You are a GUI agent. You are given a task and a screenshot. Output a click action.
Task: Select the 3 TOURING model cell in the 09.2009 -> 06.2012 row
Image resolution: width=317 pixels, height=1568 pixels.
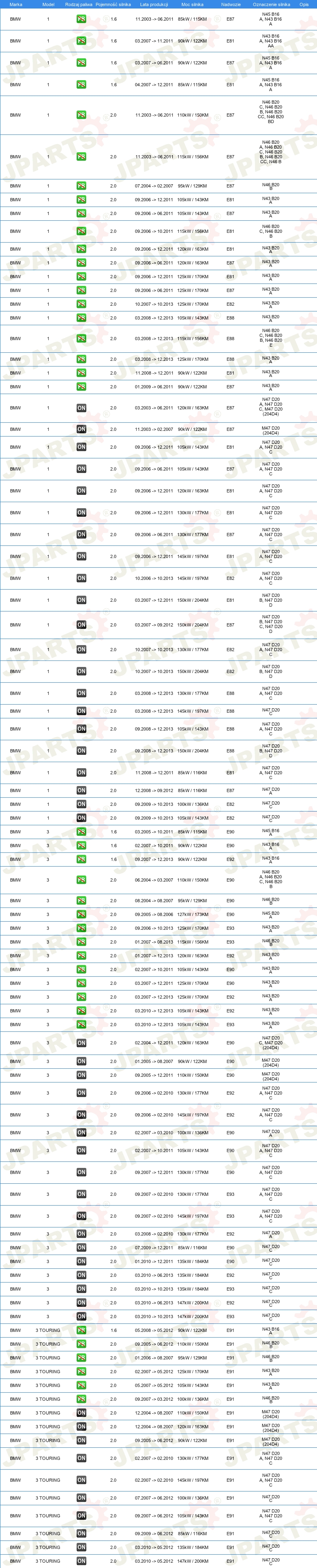tap(48, 1533)
